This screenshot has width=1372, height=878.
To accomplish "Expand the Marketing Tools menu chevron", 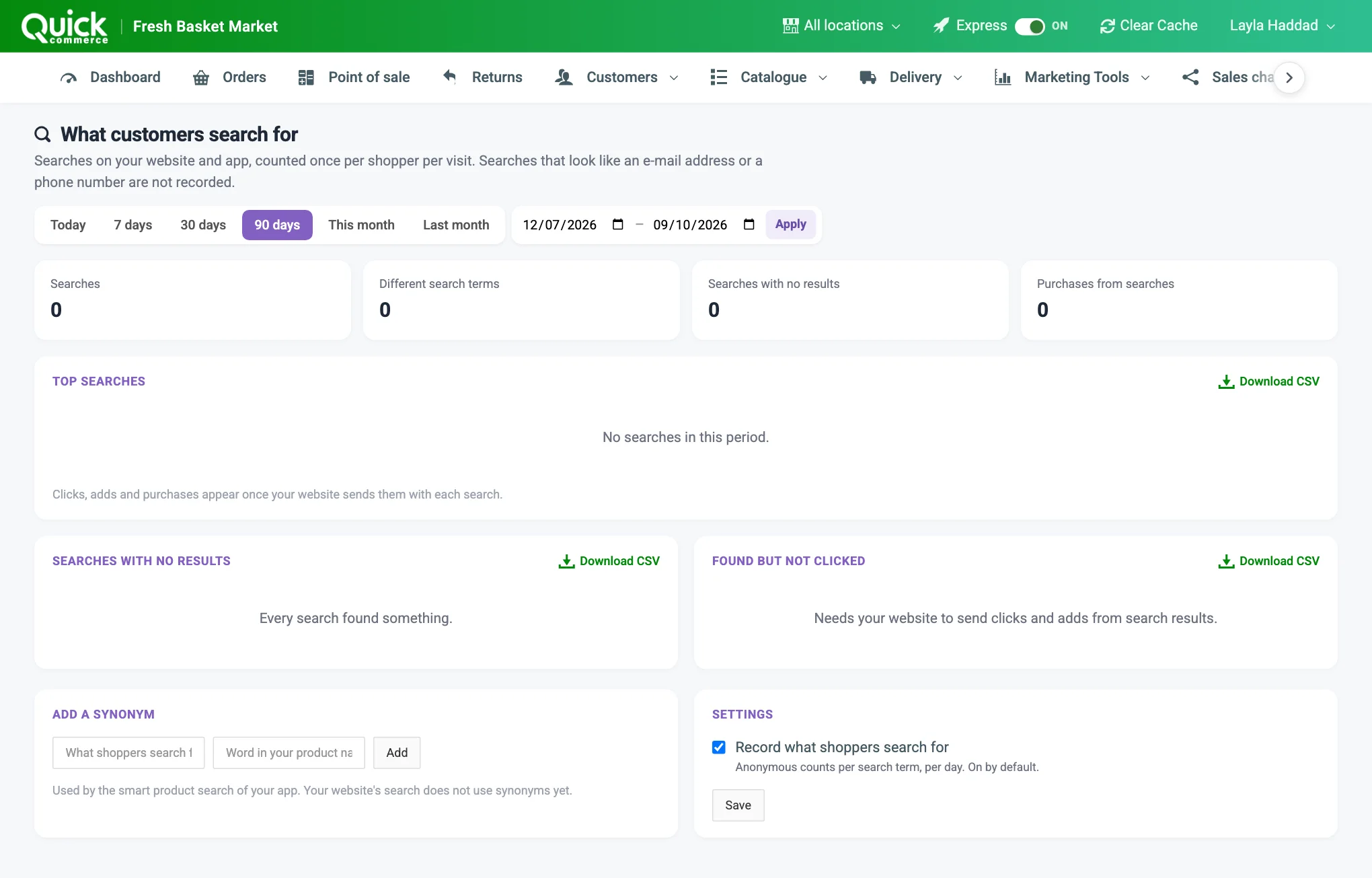I will pos(1145,78).
